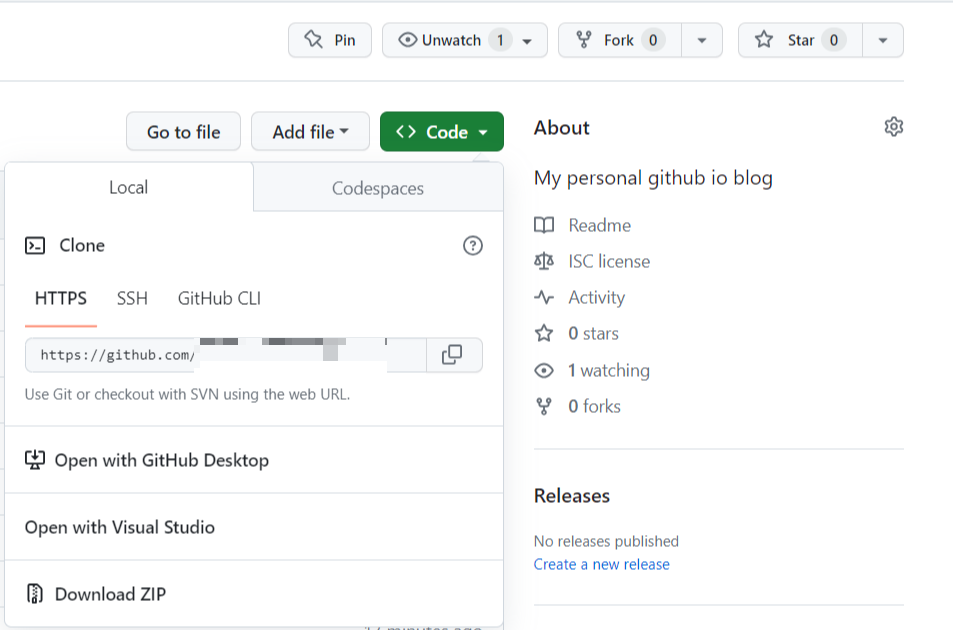The image size is (953, 630).
Task: Click the forks network icon
Action: (544, 406)
